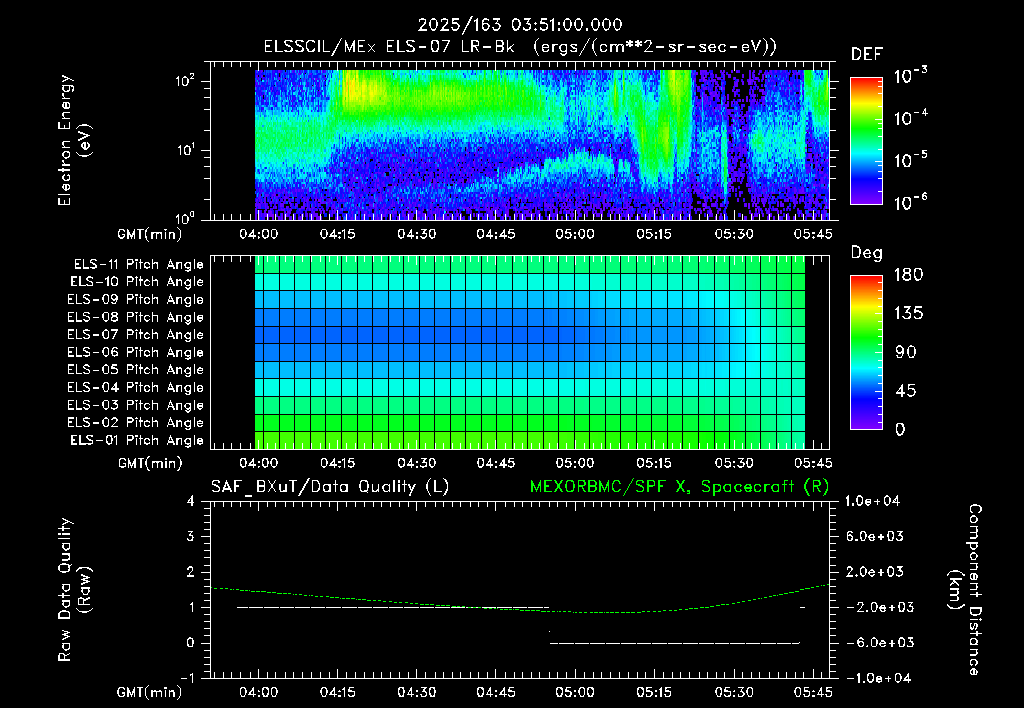Image resolution: width=1024 pixels, height=708 pixels.
Task: Click 04:00 time label under data quality plot
Action: (x=259, y=693)
